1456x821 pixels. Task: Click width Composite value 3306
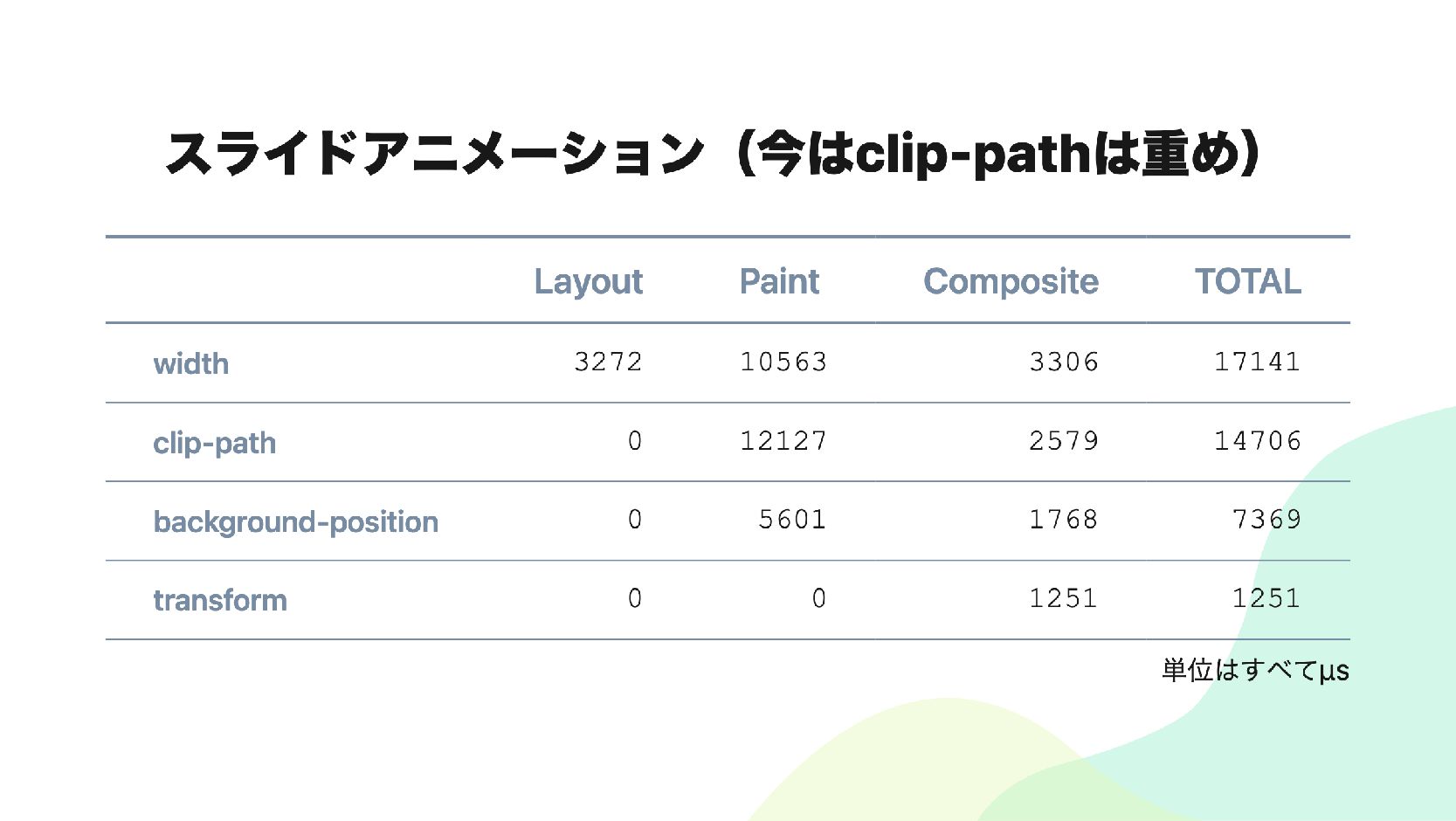(x=1063, y=362)
